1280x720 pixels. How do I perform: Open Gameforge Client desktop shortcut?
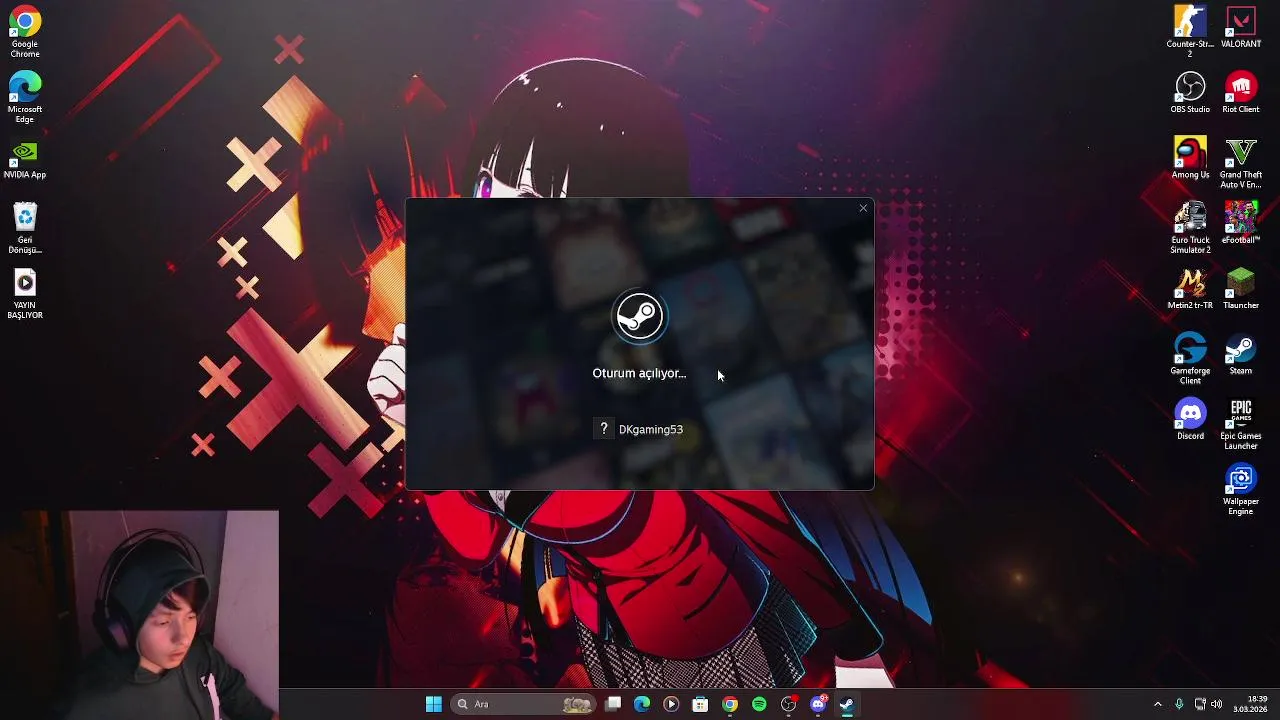coord(1190,359)
